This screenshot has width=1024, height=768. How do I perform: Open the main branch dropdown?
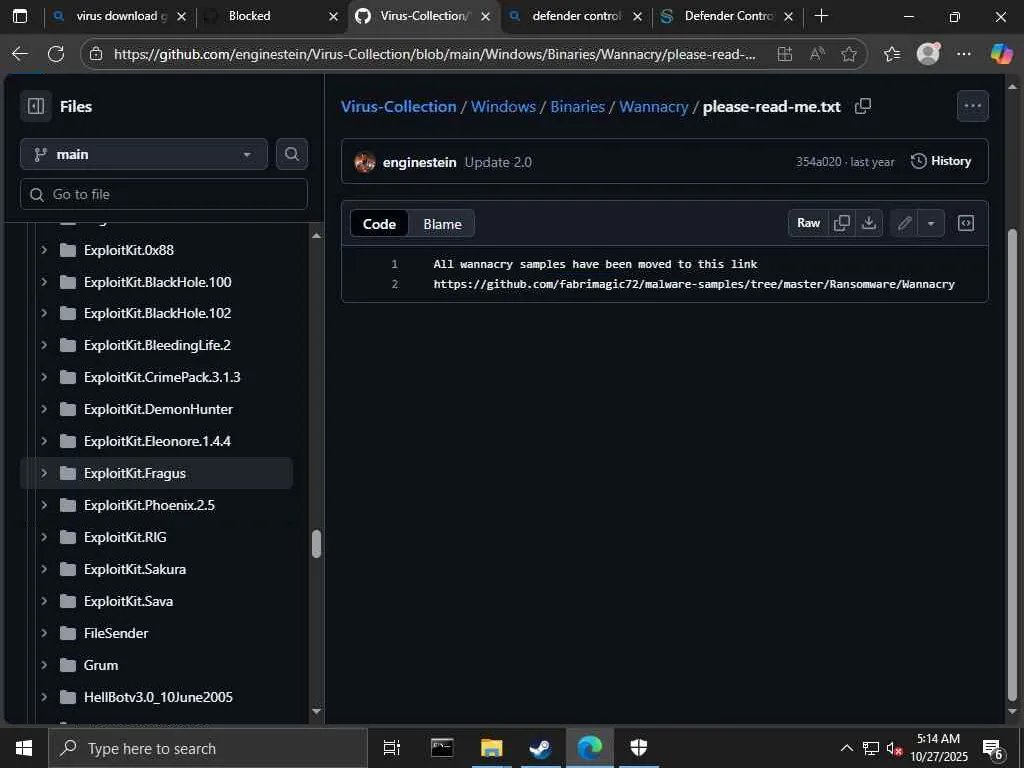click(144, 154)
